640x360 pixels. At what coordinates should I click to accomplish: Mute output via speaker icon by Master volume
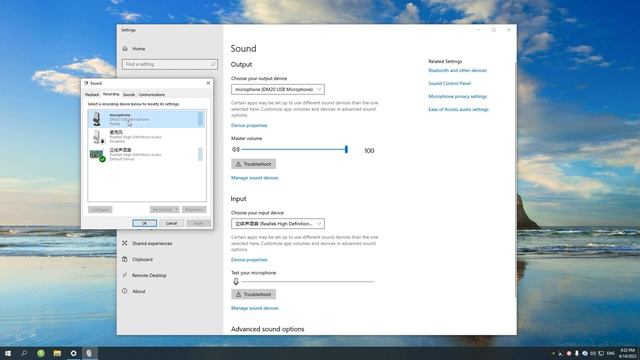236,149
